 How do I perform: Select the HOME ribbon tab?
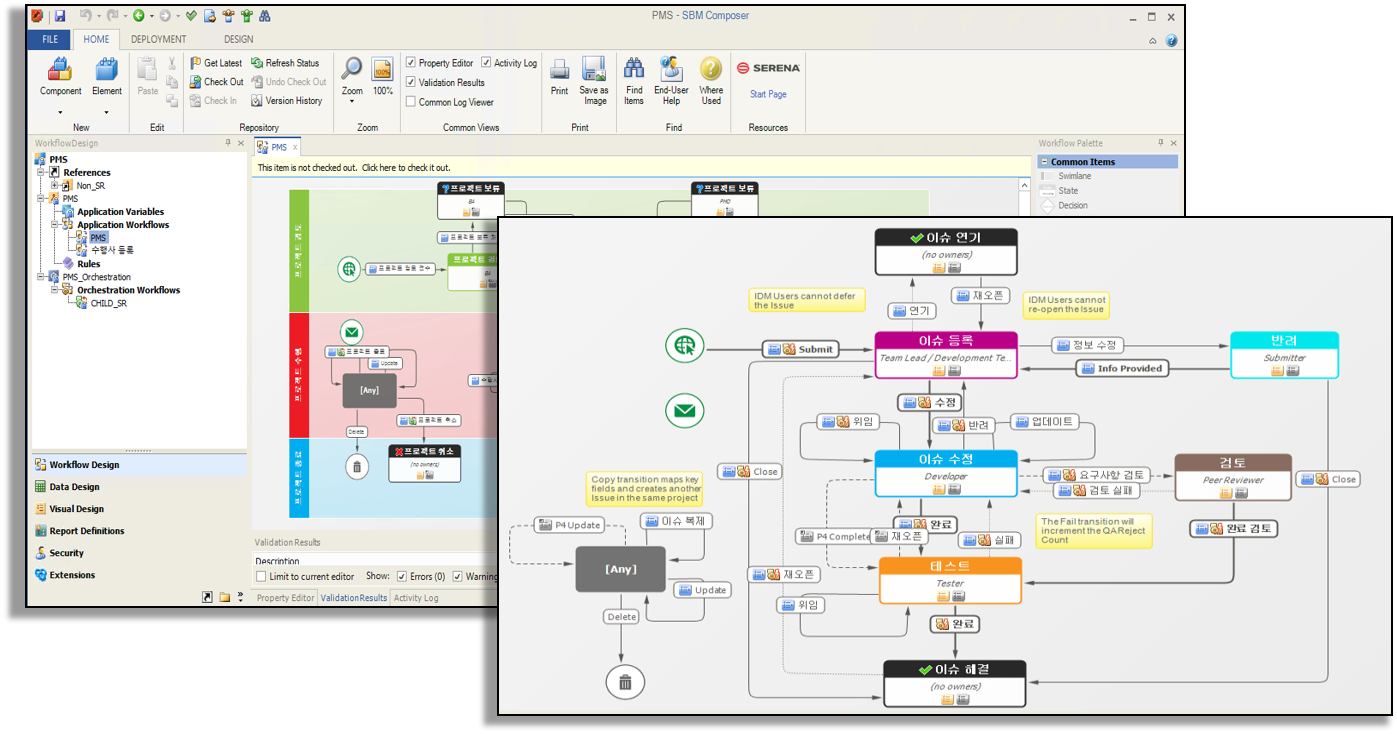click(97, 39)
